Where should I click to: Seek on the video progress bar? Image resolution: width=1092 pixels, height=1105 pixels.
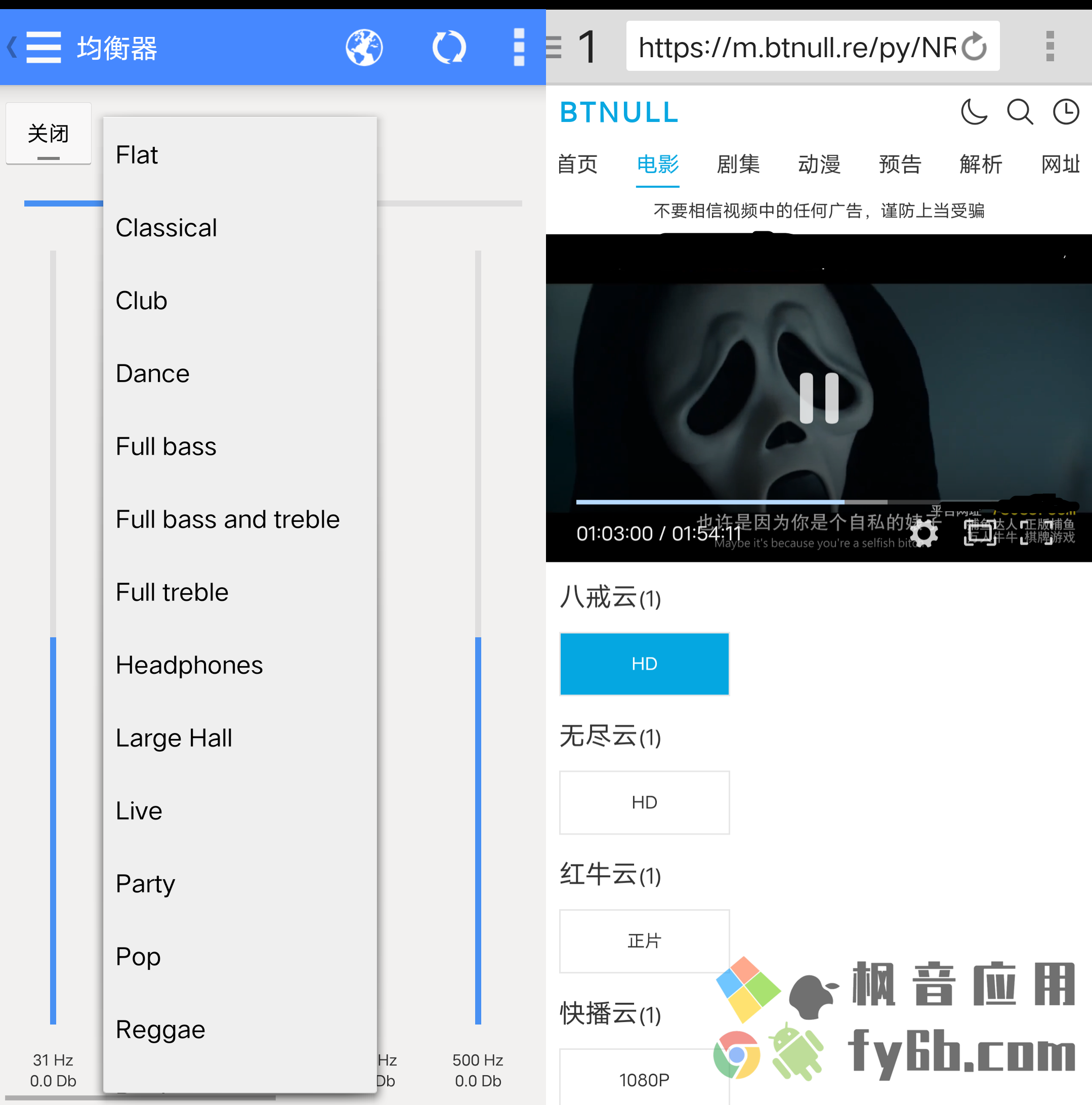click(x=819, y=502)
